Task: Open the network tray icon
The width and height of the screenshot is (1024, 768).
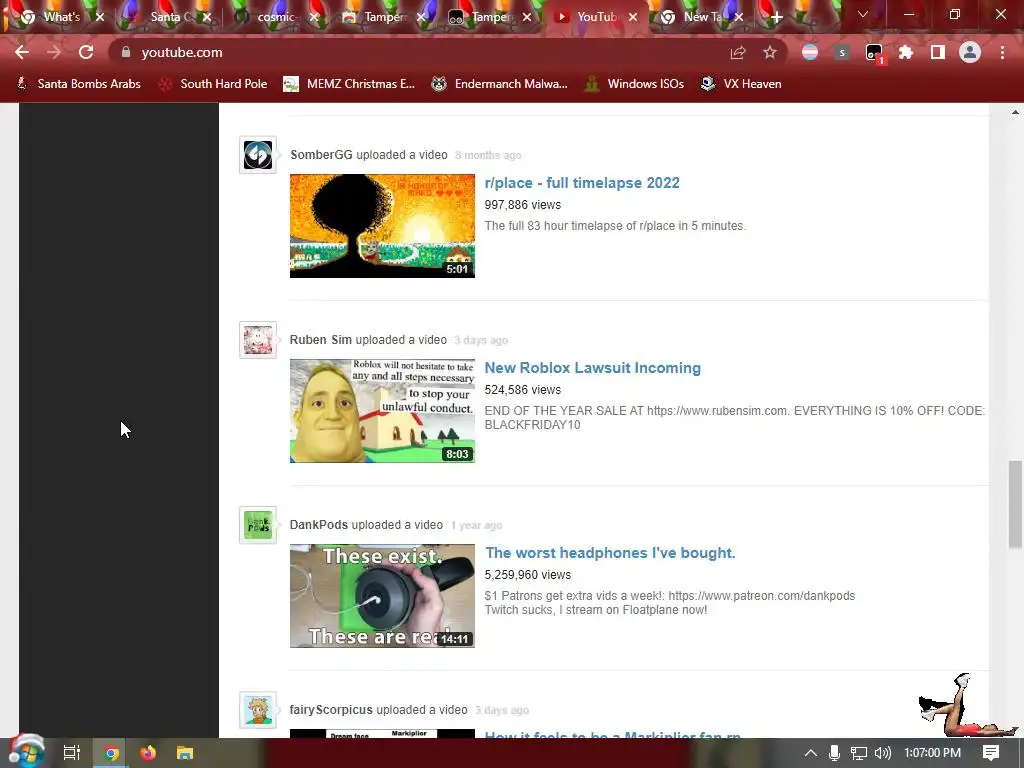Action: (x=859, y=753)
